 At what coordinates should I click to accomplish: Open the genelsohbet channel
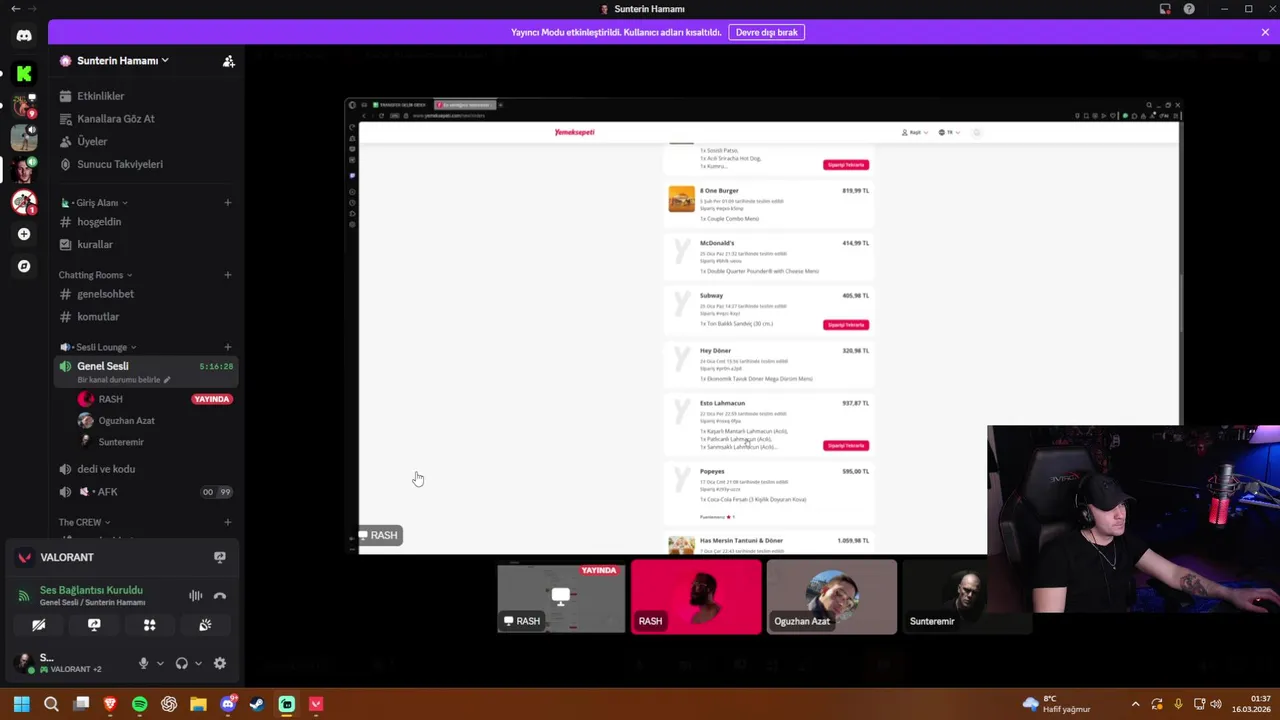click(146, 294)
